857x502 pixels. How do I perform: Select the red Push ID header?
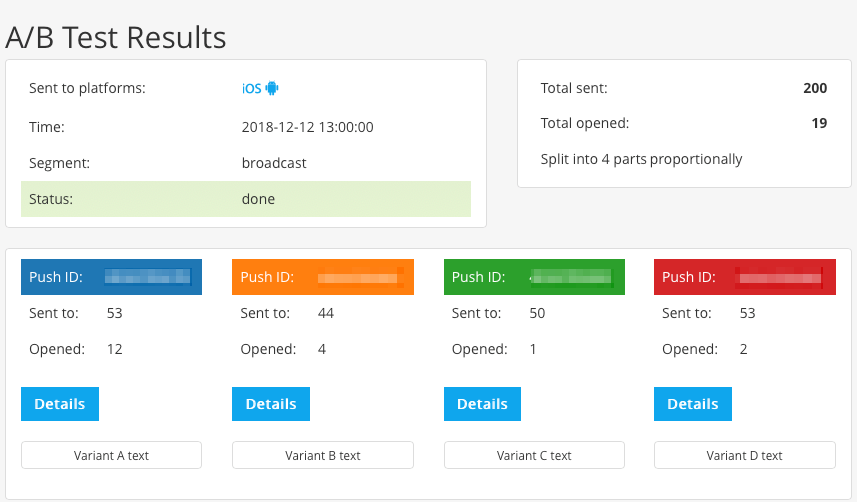pos(744,277)
